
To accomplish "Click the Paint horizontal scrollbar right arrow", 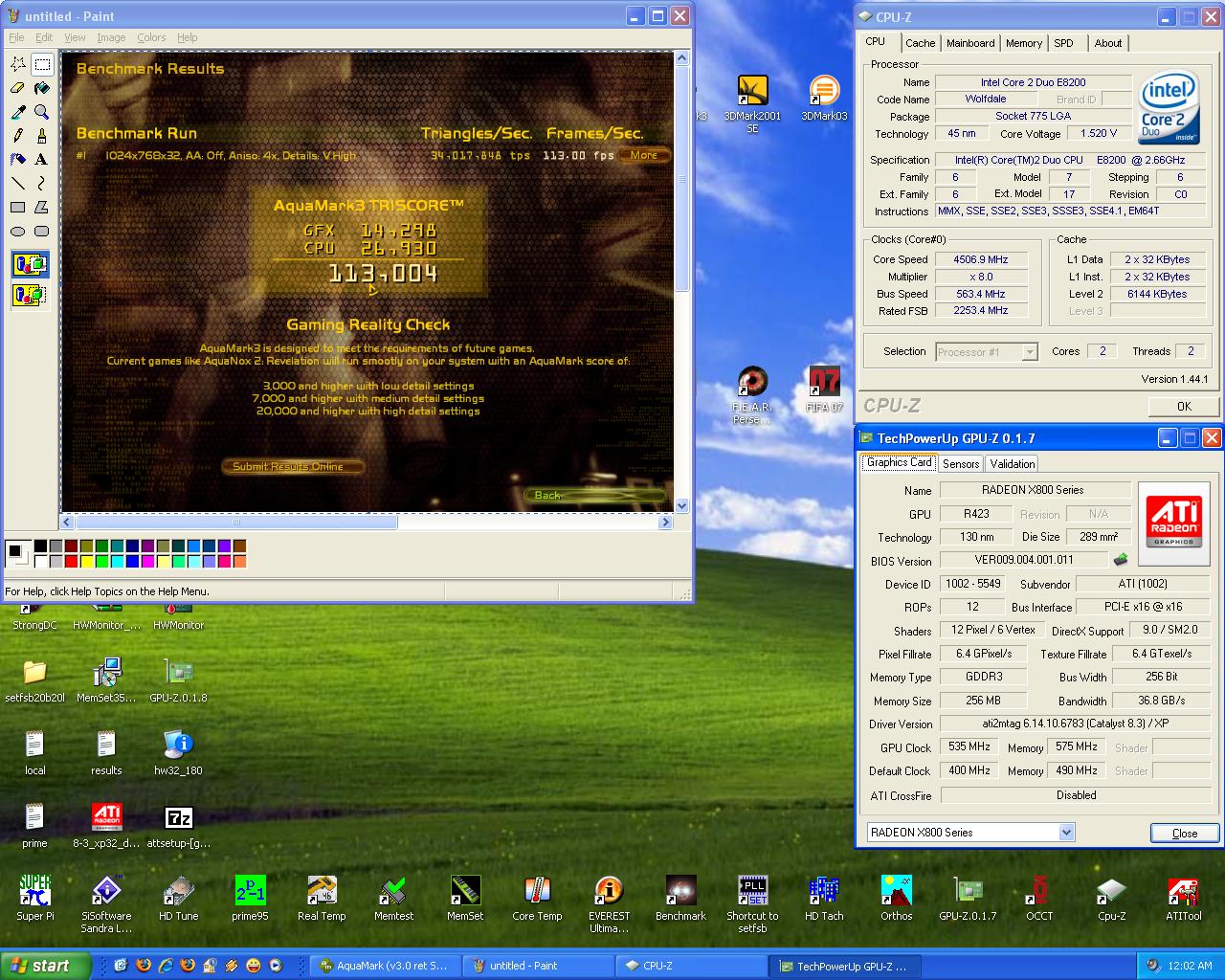I will point(665,523).
